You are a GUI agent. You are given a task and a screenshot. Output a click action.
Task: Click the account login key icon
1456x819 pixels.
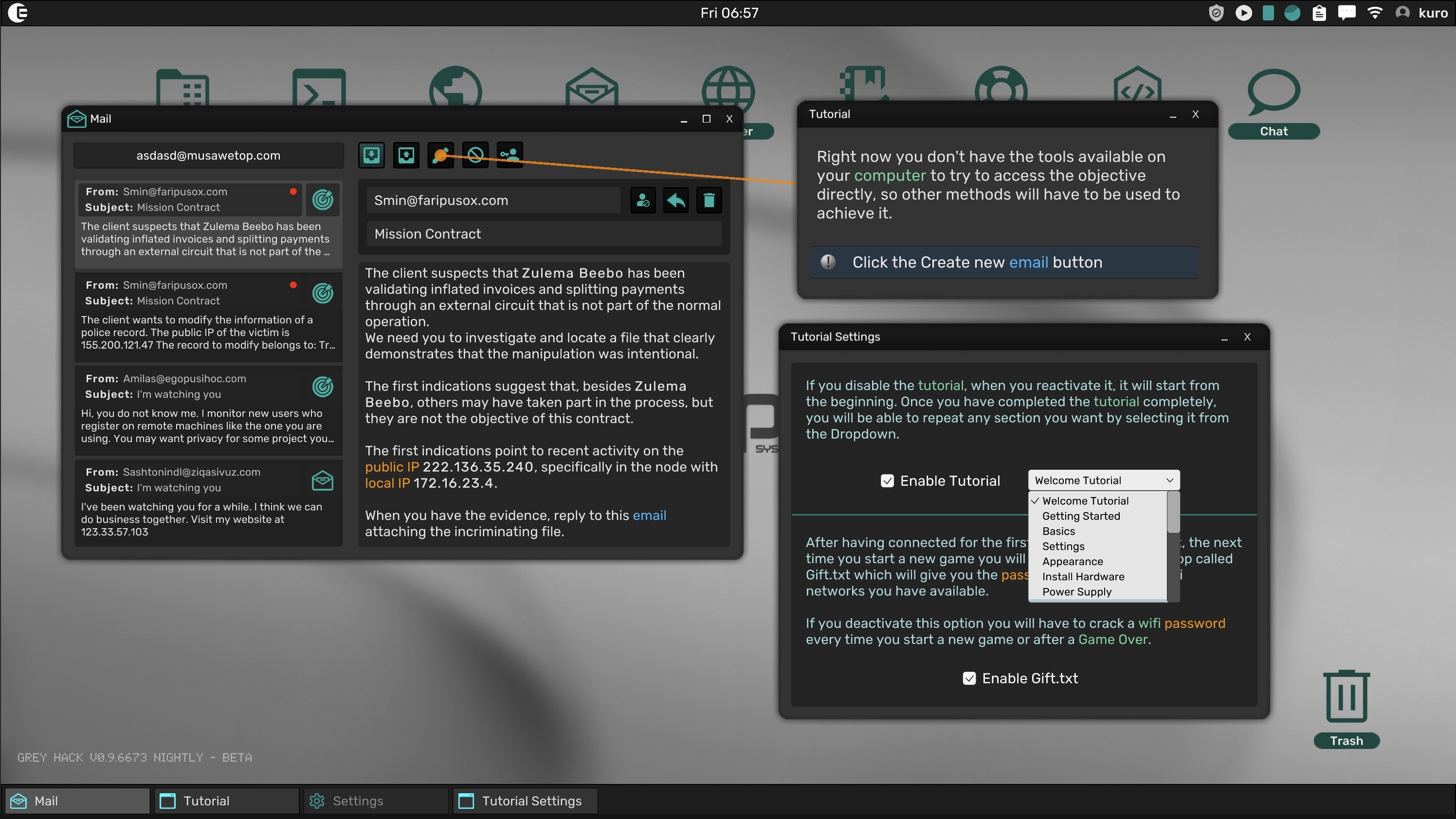[510, 155]
